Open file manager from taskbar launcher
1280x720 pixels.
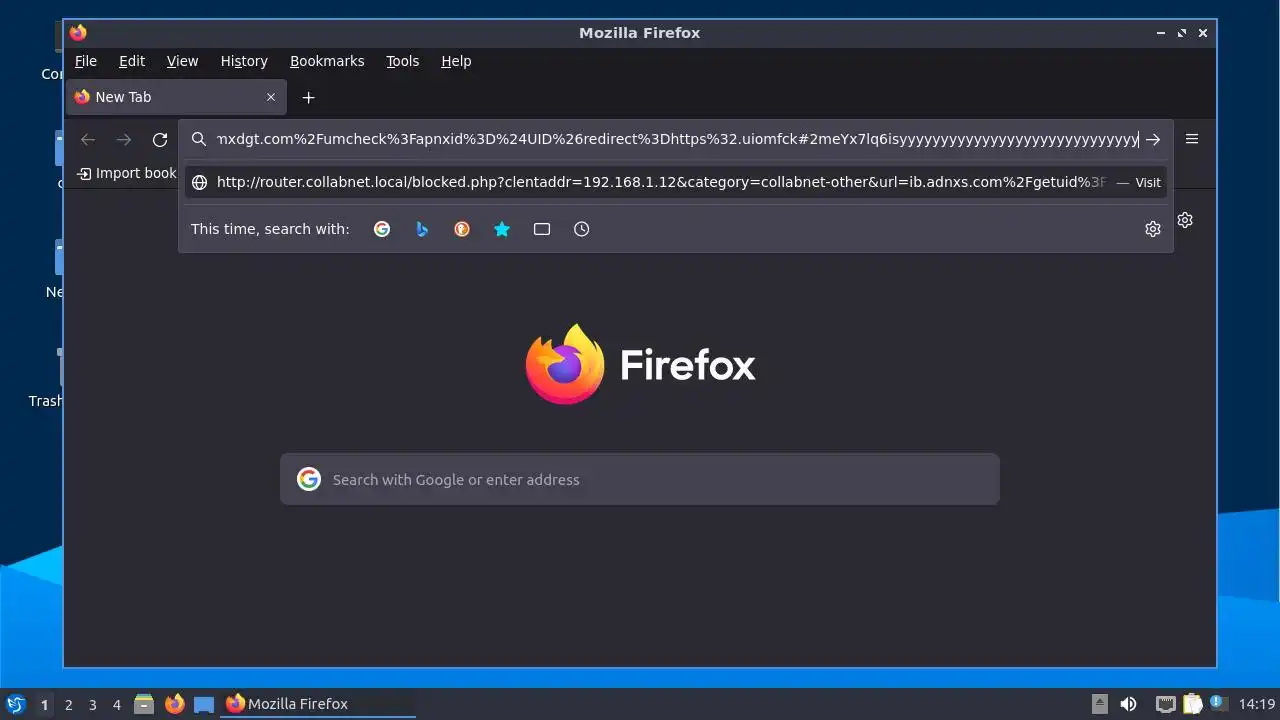144,704
